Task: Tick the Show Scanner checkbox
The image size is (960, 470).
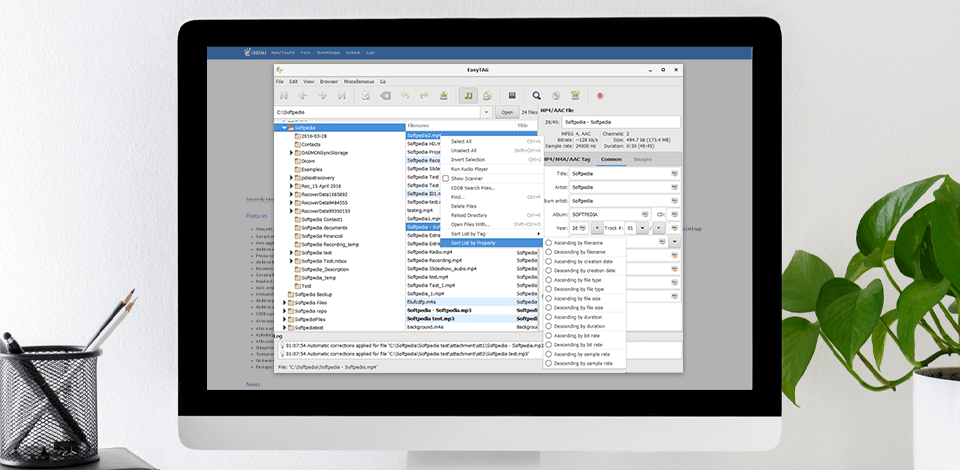Action: click(446, 179)
